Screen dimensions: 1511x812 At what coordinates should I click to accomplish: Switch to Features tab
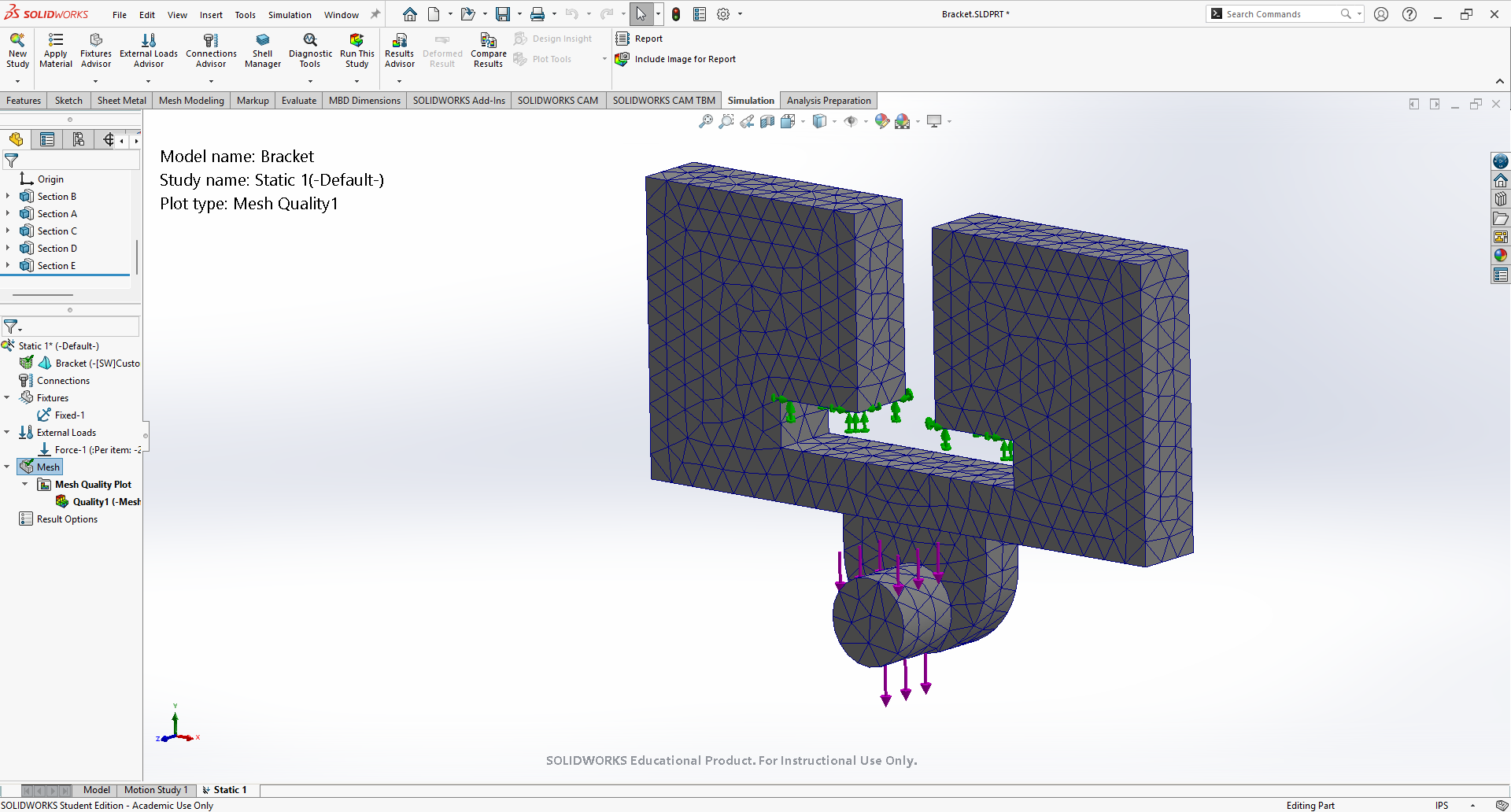24,101
